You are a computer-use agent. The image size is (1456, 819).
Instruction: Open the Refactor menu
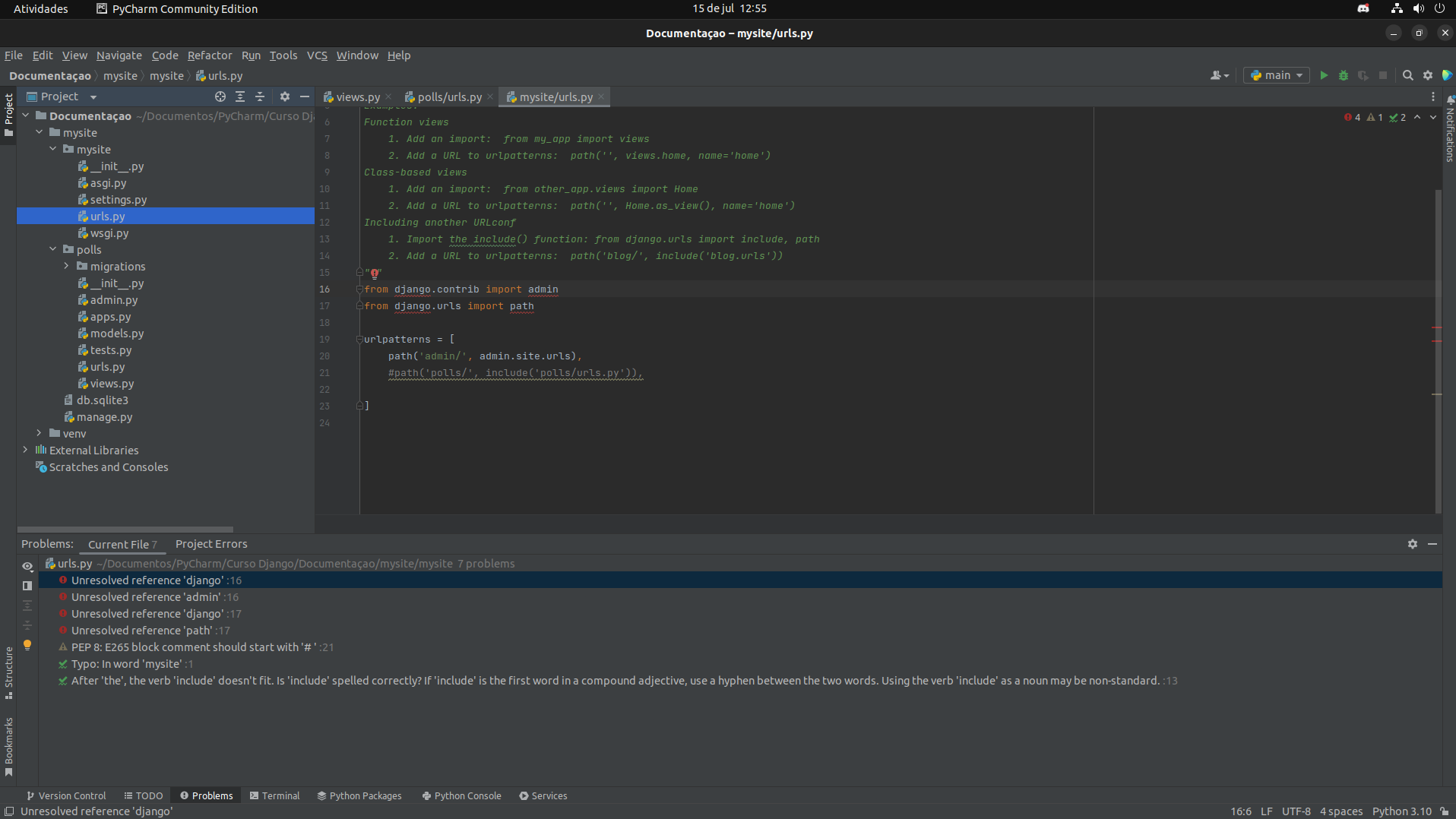click(210, 55)
